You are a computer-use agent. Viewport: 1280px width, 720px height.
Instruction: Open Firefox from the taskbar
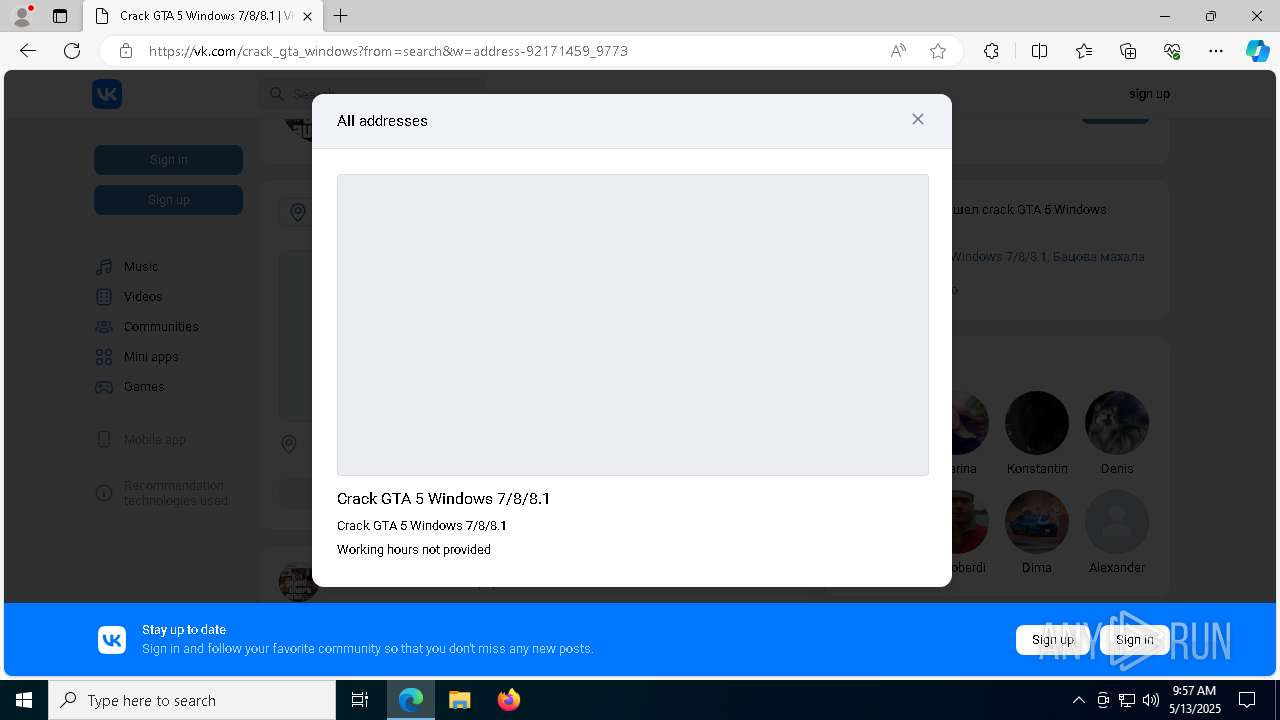[x=509, y=700]
